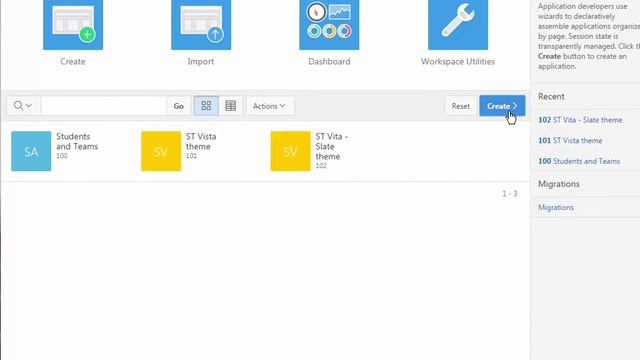The width and height of the screenshot is (640, 360).
Task: Open the ST Vita - Slate theme SV tile
Action: 290,151
